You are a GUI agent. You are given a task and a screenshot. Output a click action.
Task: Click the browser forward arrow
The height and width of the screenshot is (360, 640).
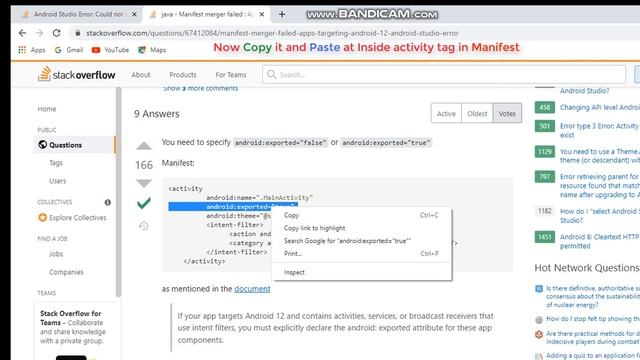pyautogui.click(x=39, y=33)
